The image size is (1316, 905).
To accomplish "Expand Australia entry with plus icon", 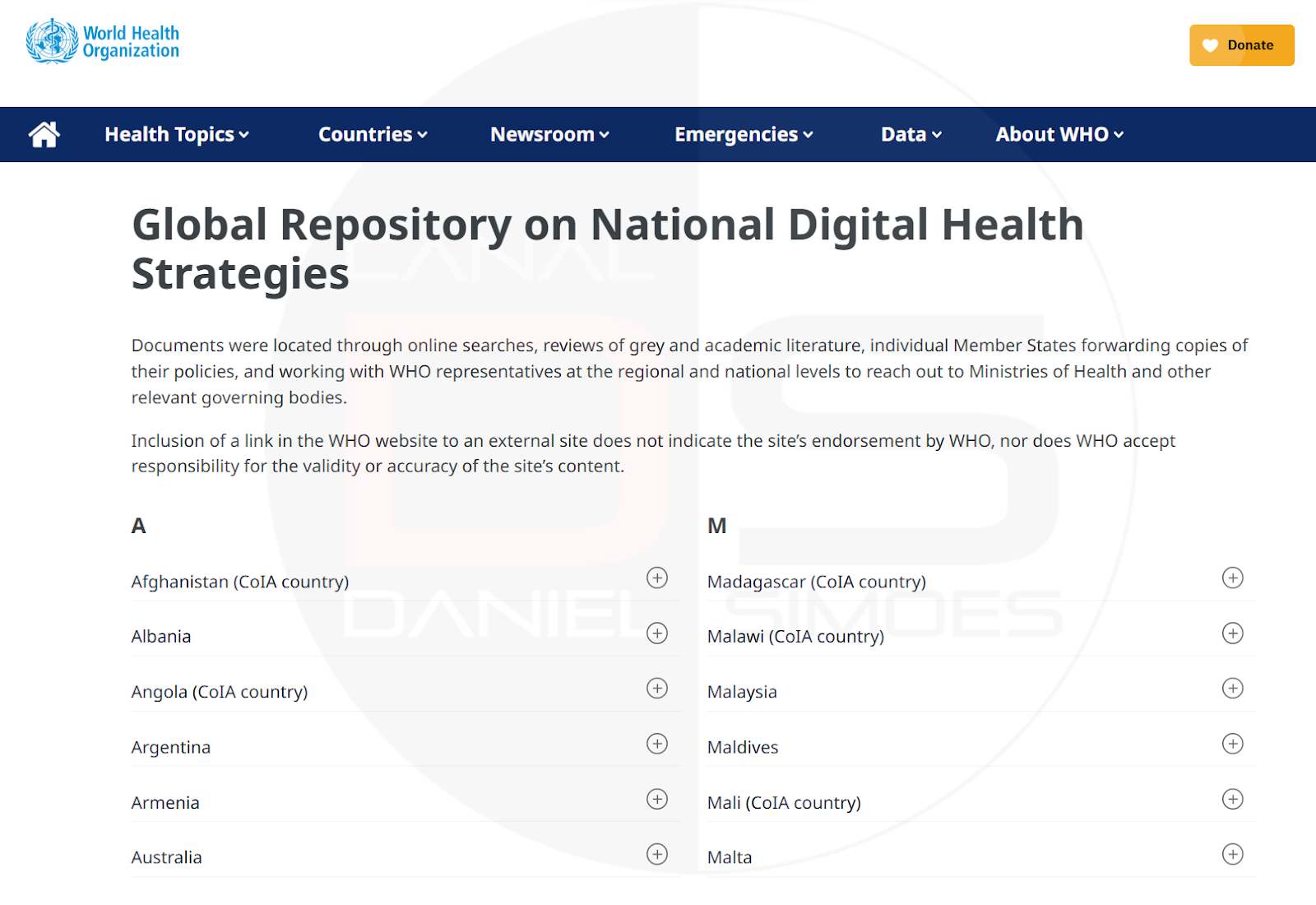I will [x=657, y=854].
